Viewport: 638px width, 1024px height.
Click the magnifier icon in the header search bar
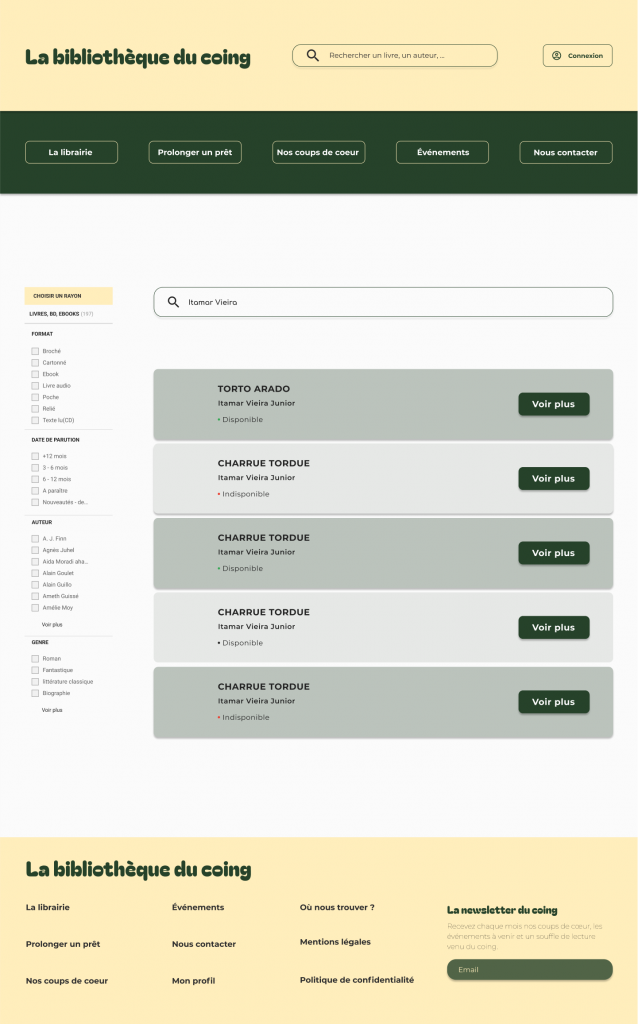coord(313,56)
